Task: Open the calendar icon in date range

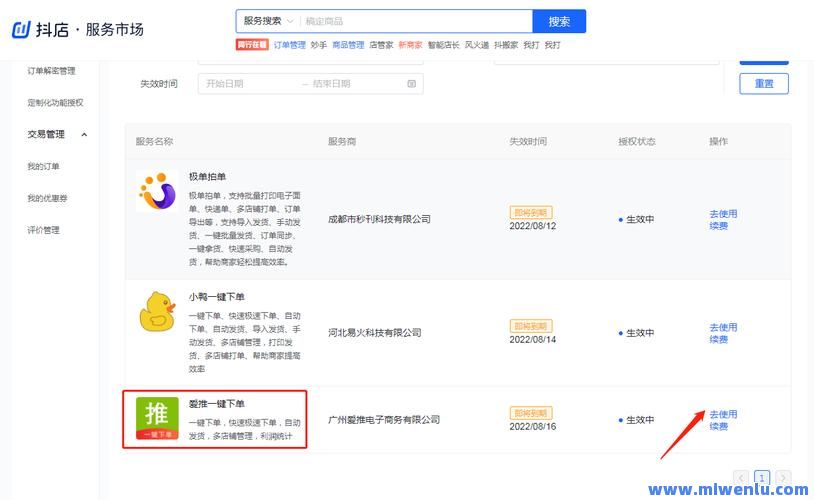Action: click(x=412, y=84)
